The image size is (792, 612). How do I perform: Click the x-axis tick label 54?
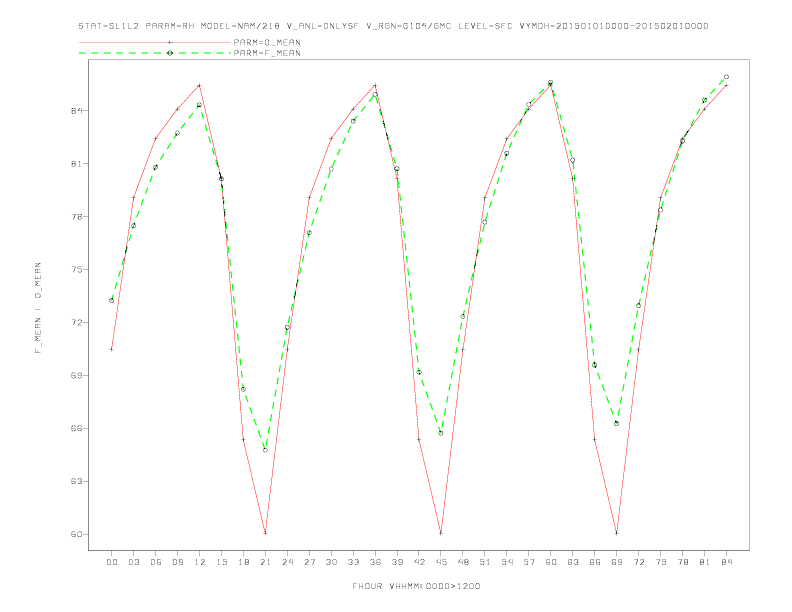point(507,562)
